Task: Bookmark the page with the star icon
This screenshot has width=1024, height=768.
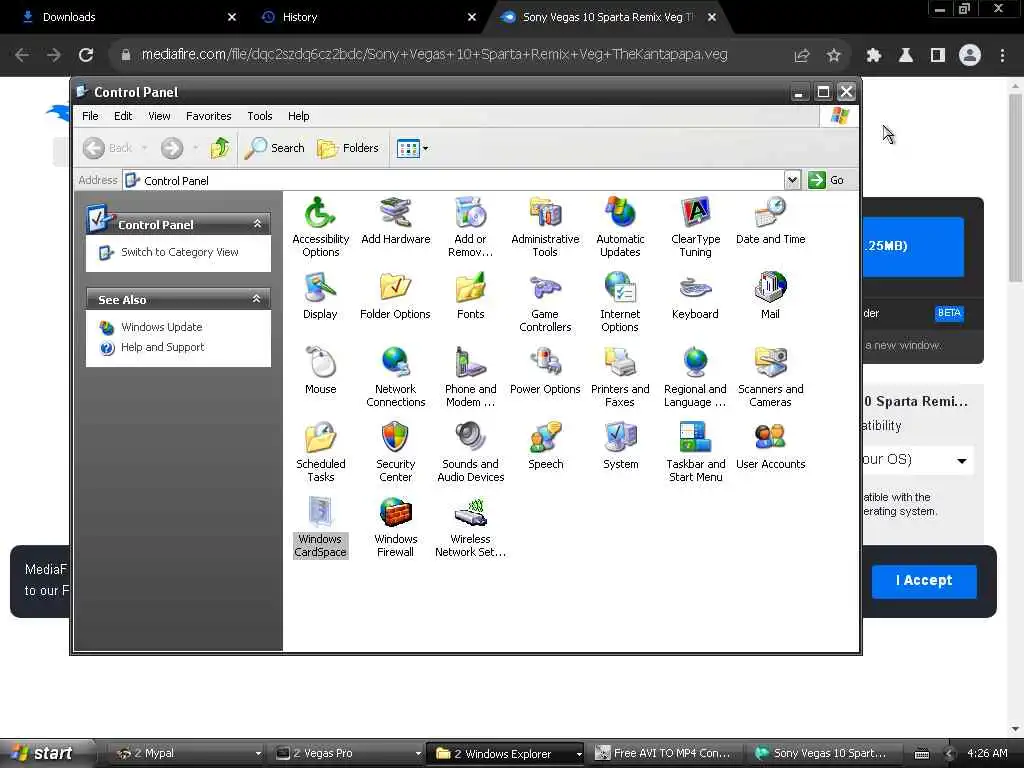Action: (833, 56)
